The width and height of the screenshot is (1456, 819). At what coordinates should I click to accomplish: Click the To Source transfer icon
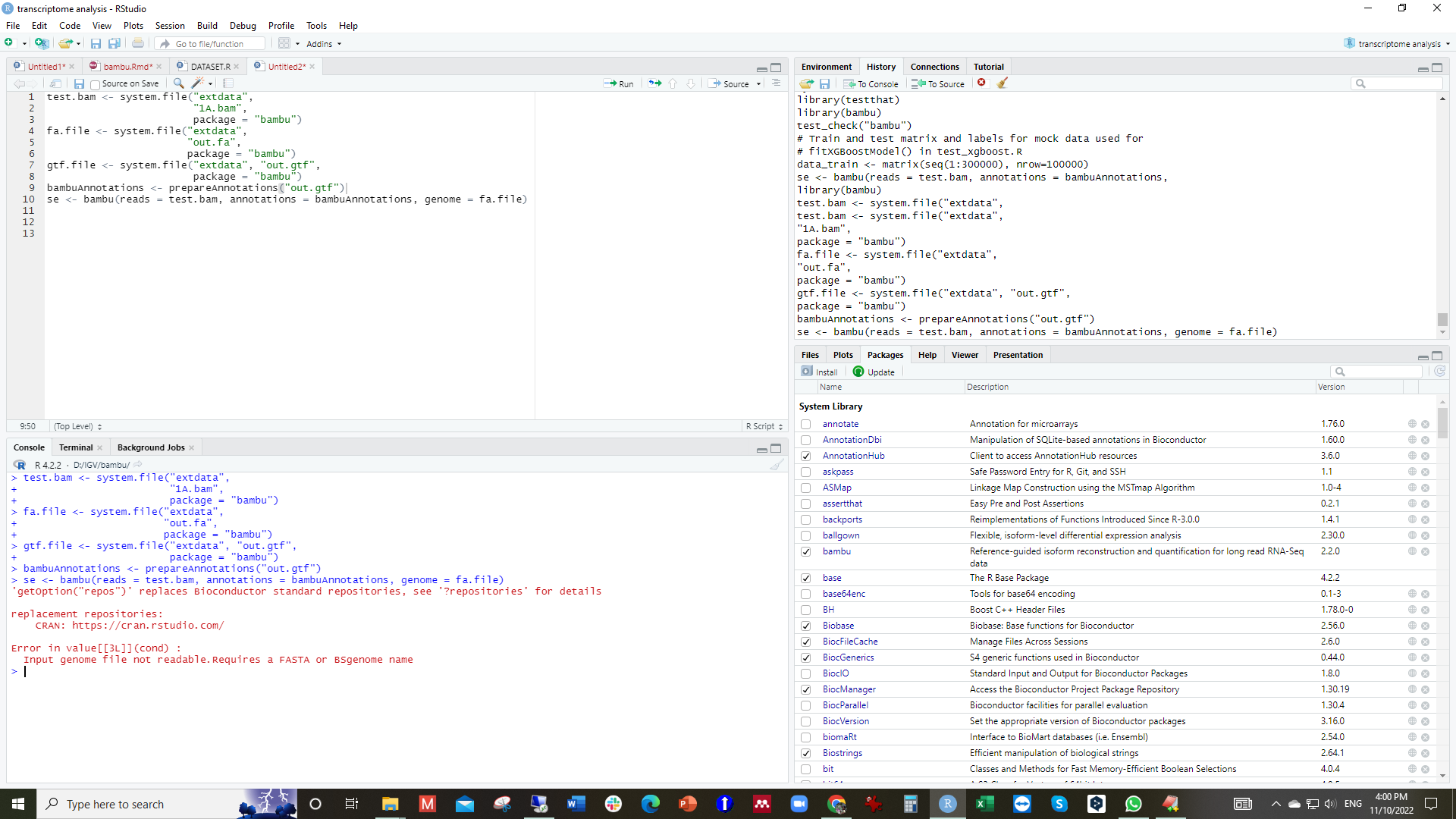939,83
